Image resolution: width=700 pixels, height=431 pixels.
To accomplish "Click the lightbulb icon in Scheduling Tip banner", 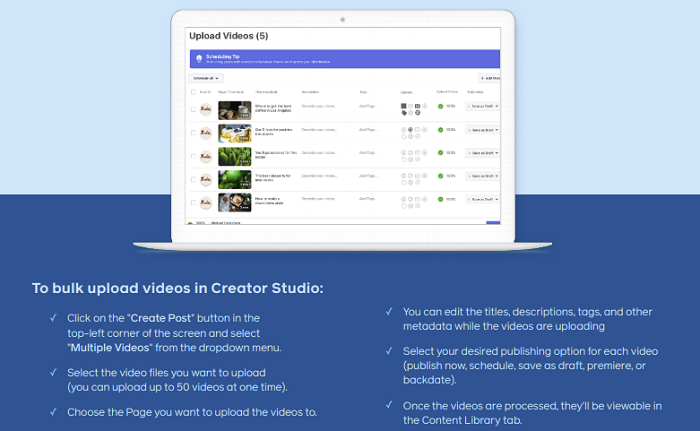I will (x=199, y=58).
